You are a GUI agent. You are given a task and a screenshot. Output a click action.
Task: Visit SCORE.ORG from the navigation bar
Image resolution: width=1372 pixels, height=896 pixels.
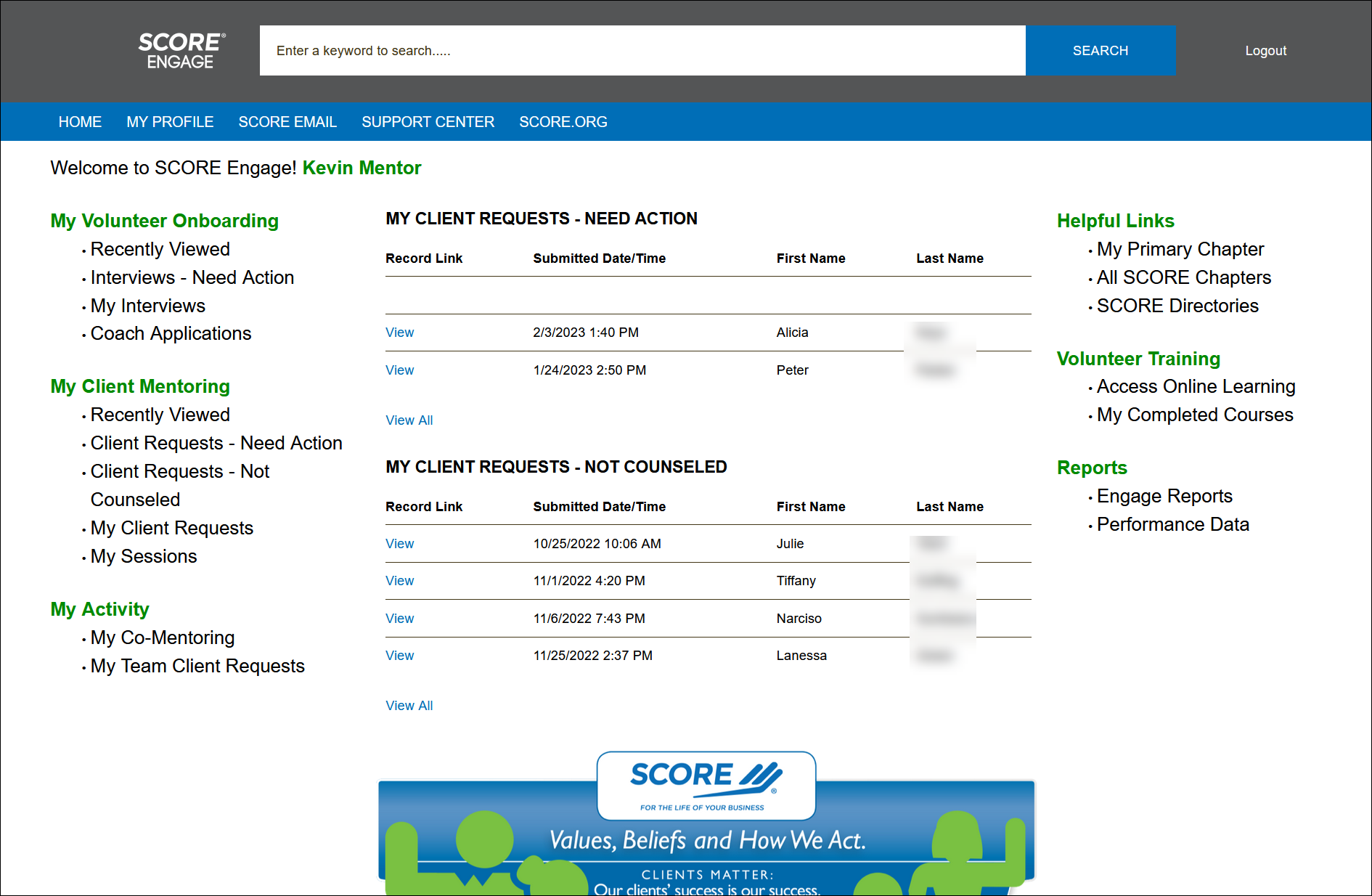(x=563, y=122)
